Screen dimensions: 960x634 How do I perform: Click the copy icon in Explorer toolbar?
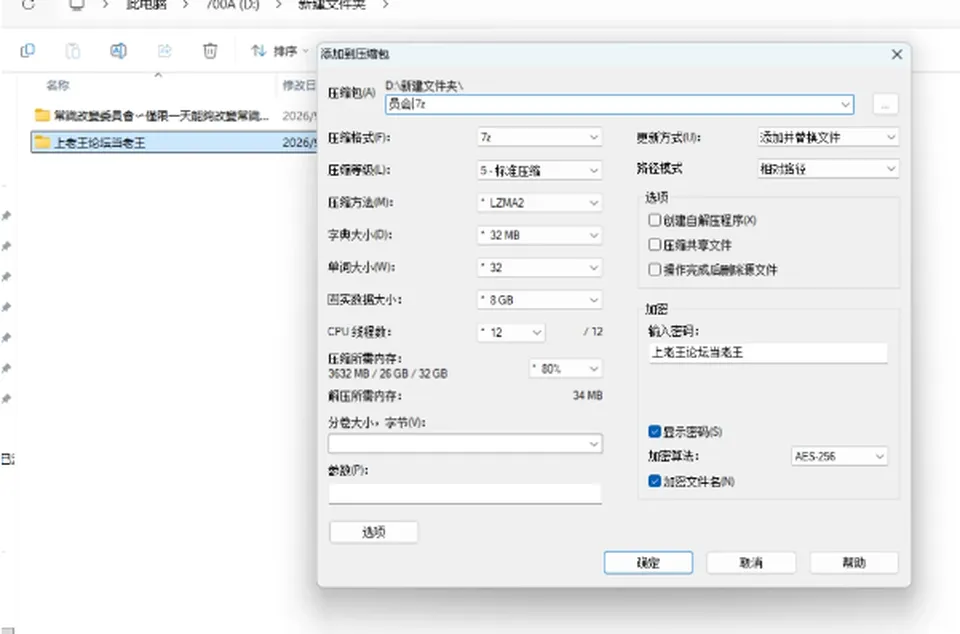coord(28,51)
